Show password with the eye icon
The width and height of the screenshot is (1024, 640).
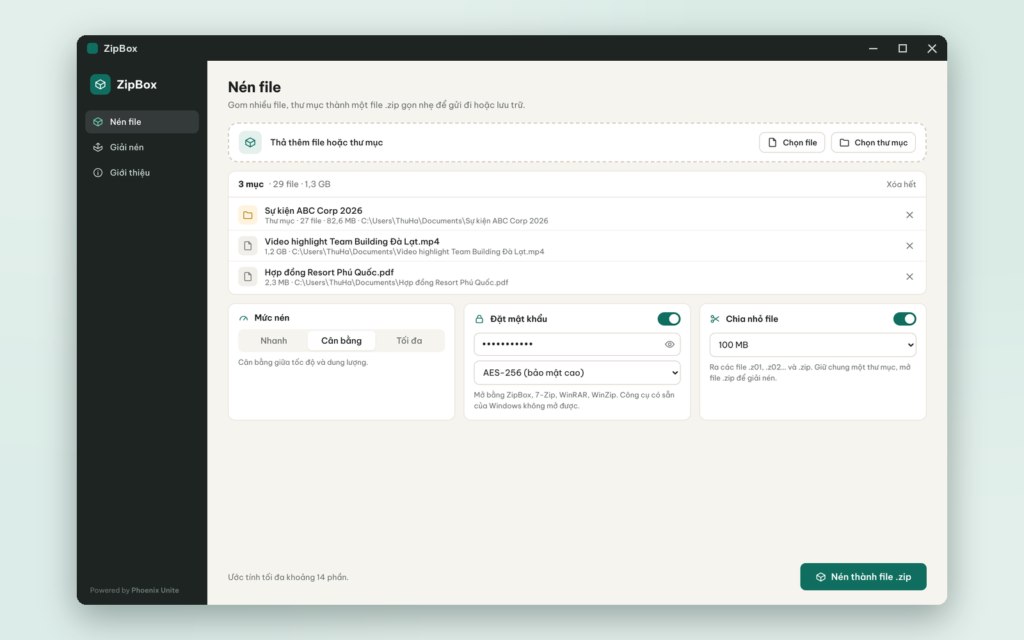pyautogui.click(x=669, y=344)
